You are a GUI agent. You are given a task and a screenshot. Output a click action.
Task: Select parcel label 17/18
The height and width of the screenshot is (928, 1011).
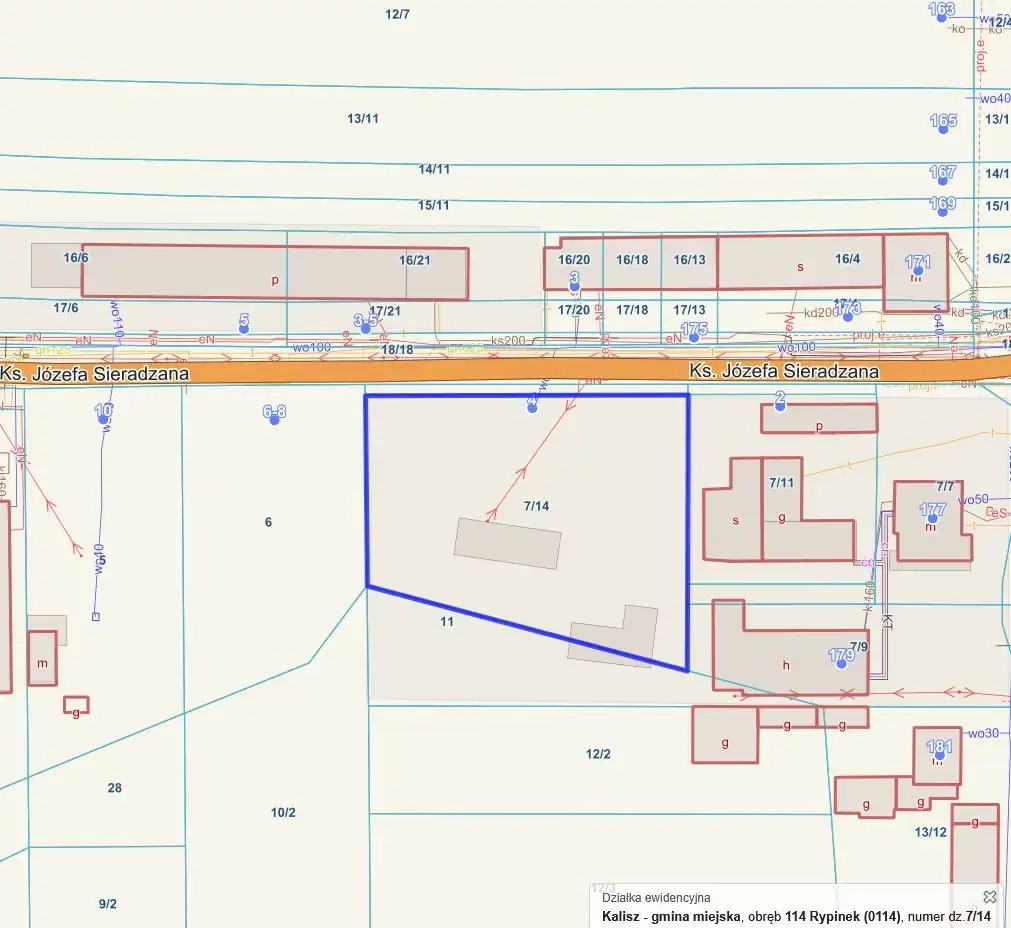point(632,310)
